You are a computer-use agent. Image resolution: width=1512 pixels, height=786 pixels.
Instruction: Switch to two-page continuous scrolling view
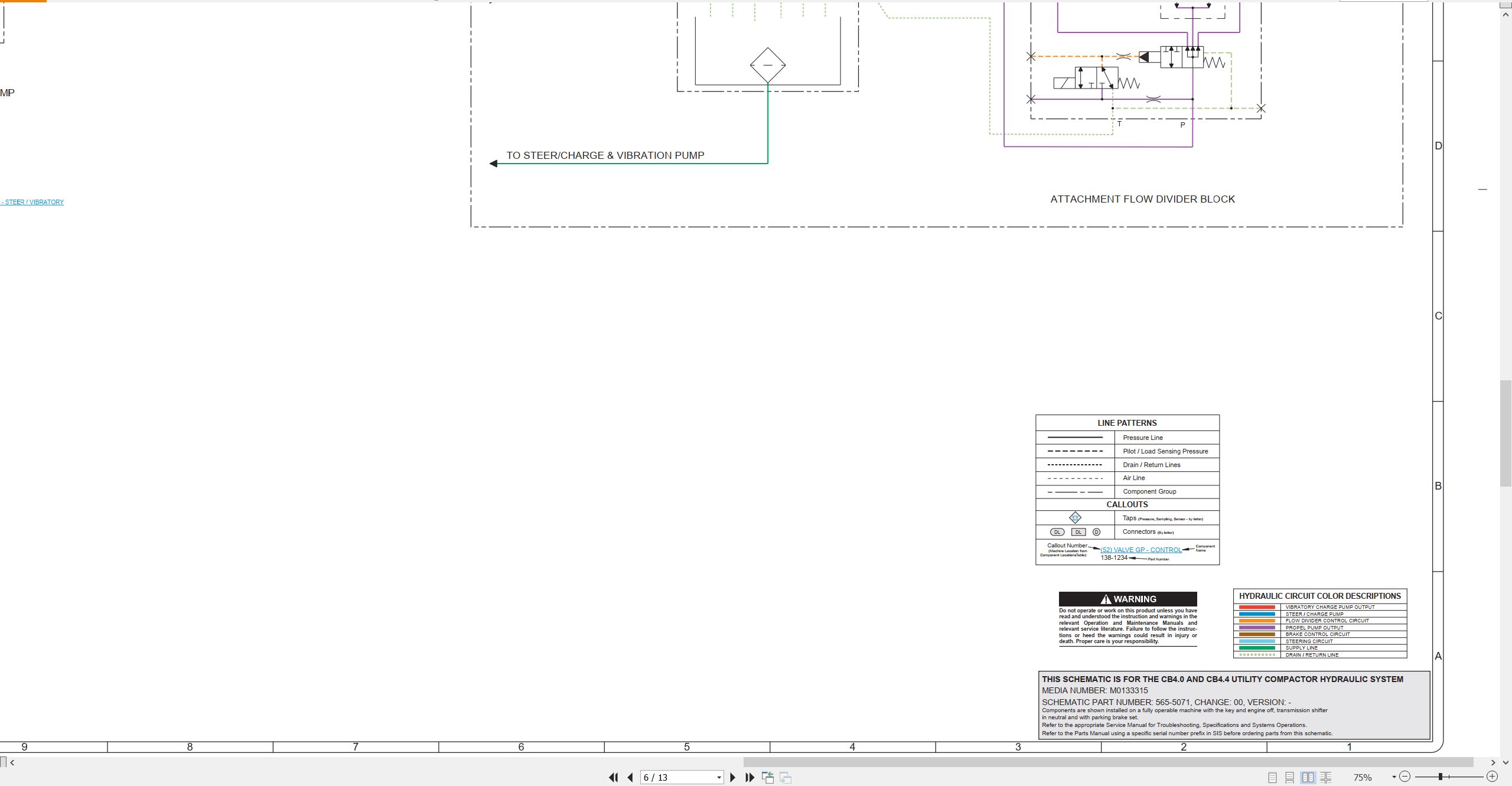click(1325, 778)
